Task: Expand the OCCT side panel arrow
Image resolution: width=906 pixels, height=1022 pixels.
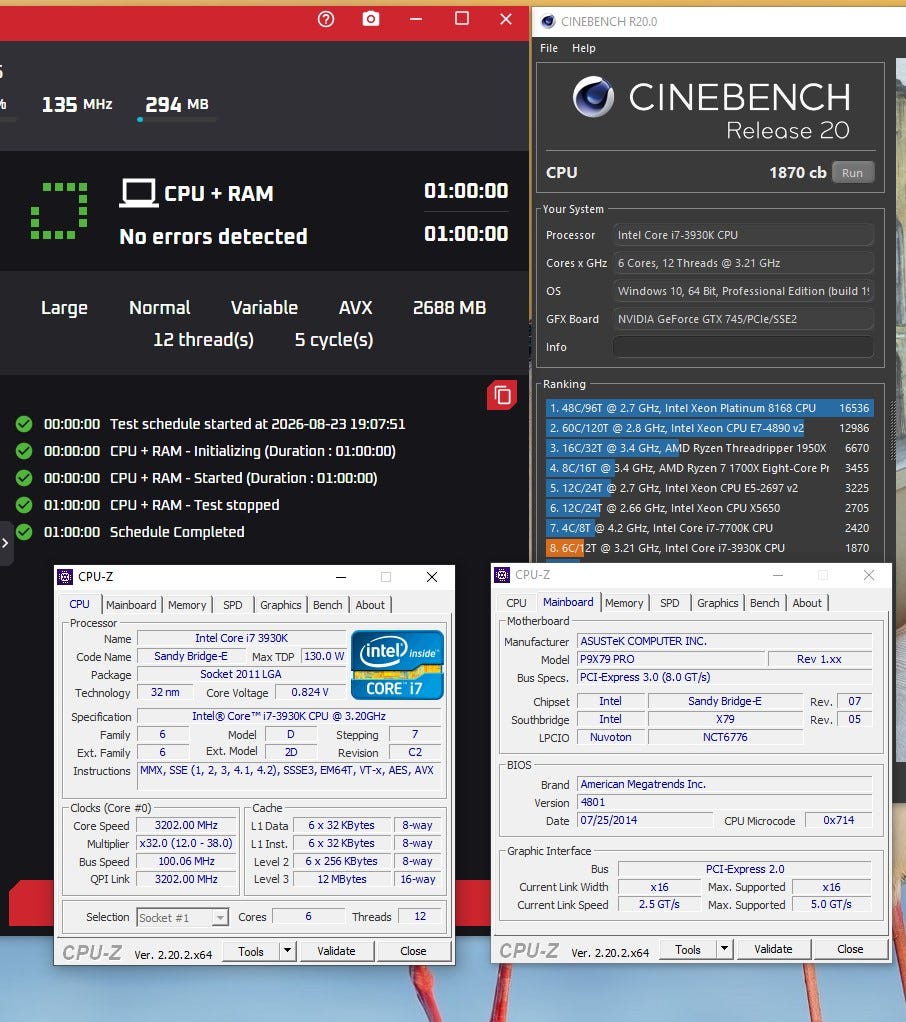Action: click(x=5, y=543)
